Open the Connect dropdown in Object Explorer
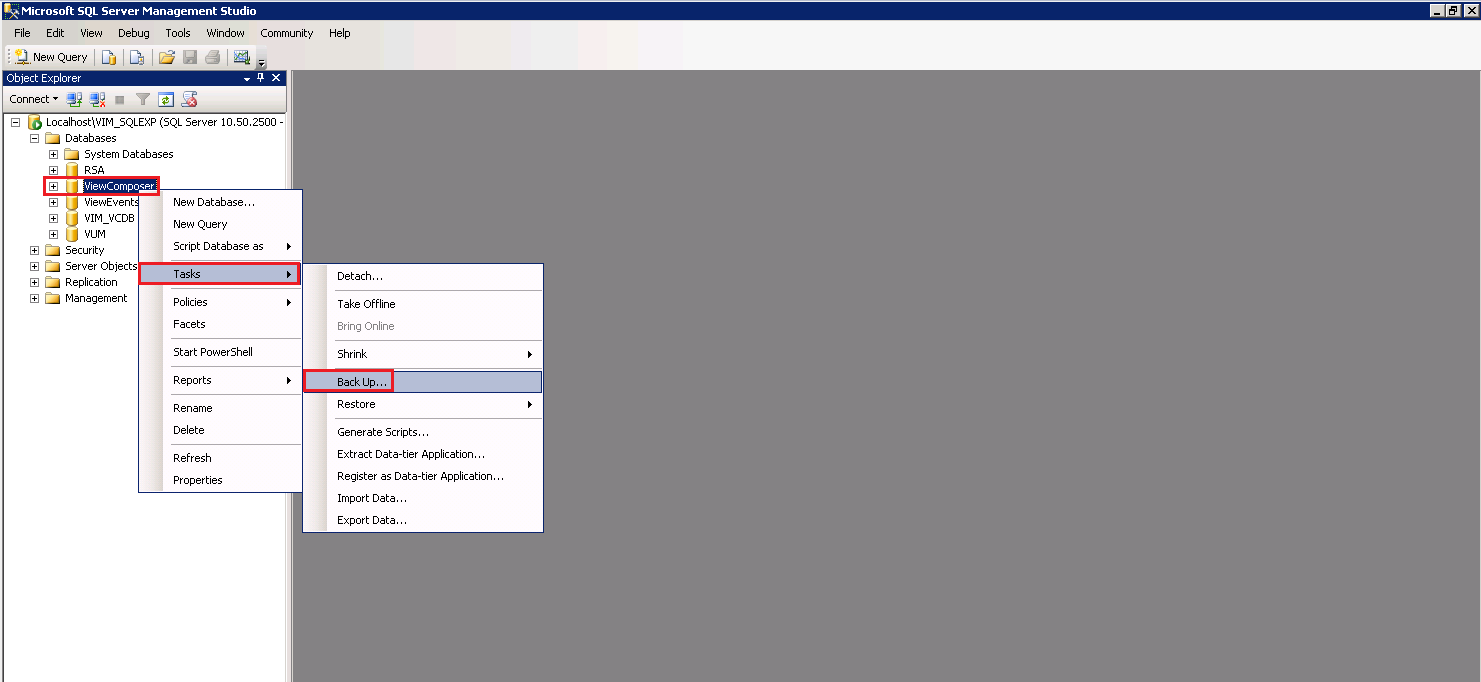The width and height of the screenshot is (1481, 682). [x=33, y=99]
